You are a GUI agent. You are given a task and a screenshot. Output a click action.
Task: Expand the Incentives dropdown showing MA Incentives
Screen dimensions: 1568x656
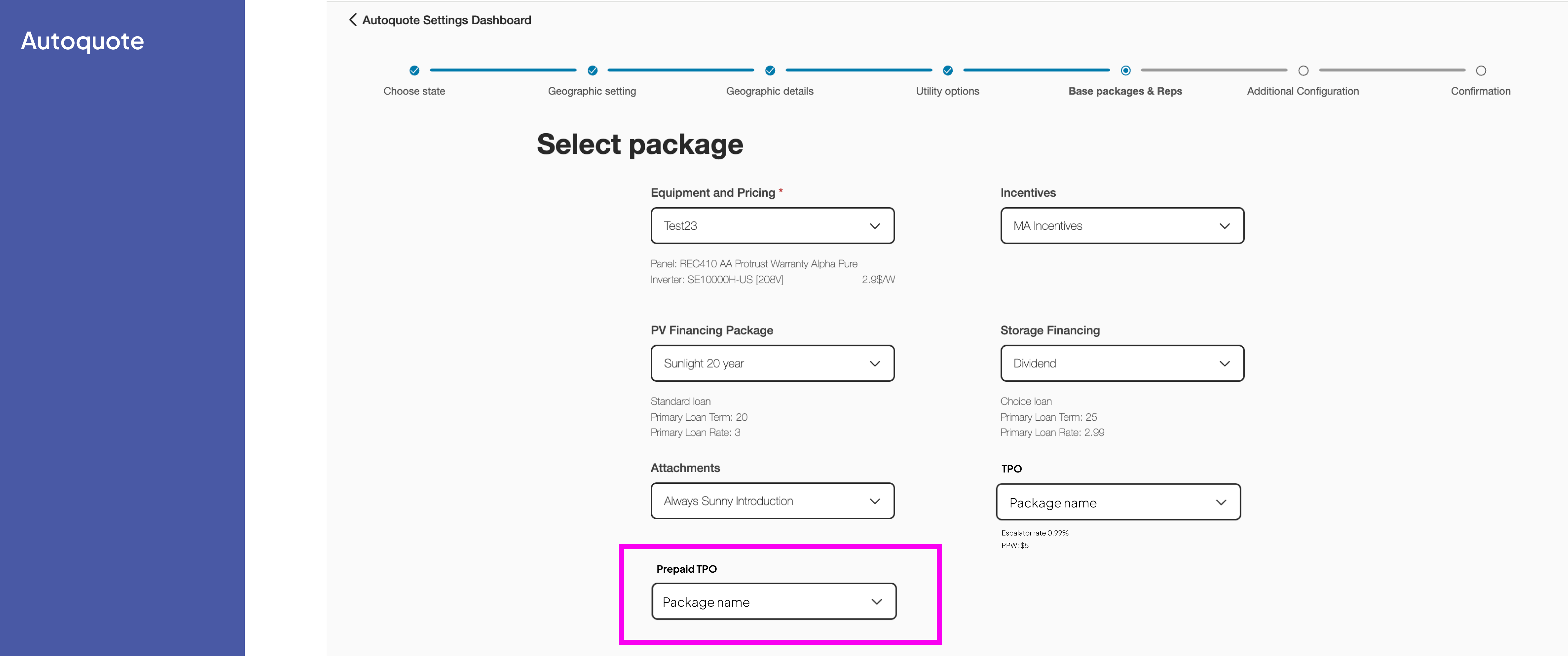pos(1122,226)
